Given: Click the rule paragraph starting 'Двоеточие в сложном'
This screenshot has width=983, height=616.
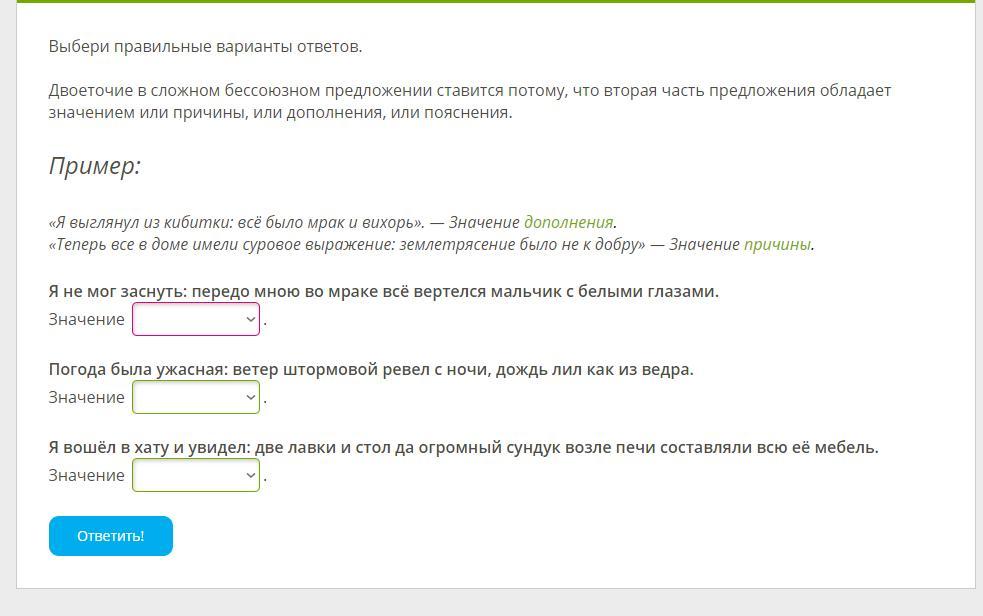Looking at the screenshot, I should coord(470,102).
